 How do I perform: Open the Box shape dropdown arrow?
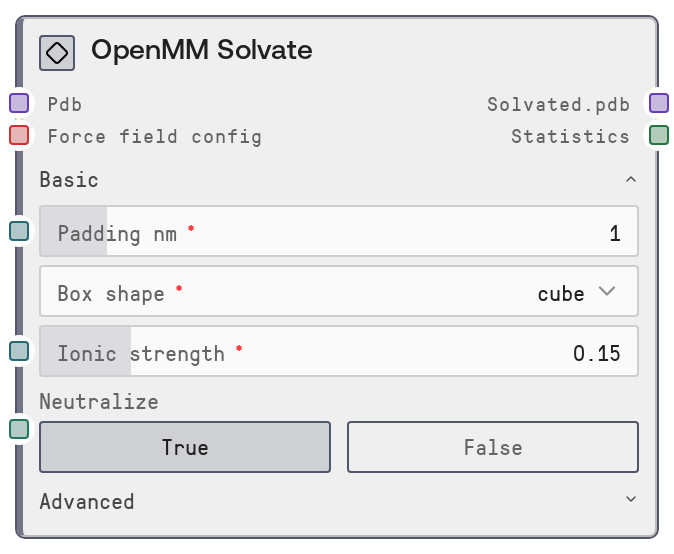click(x=607, y=292)
